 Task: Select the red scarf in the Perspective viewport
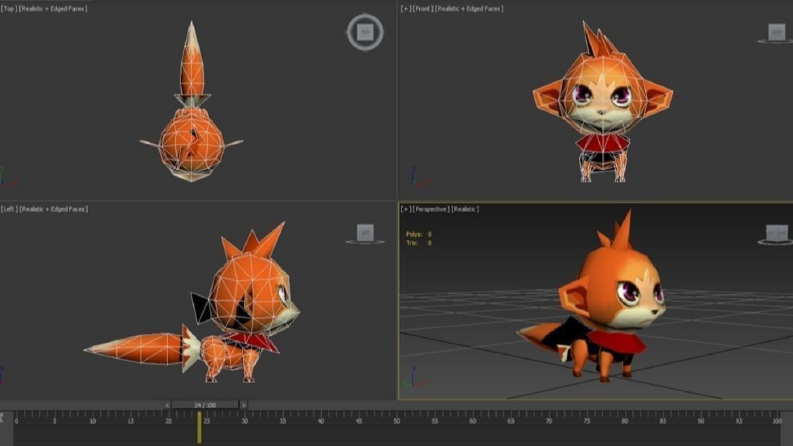(616, 342)
